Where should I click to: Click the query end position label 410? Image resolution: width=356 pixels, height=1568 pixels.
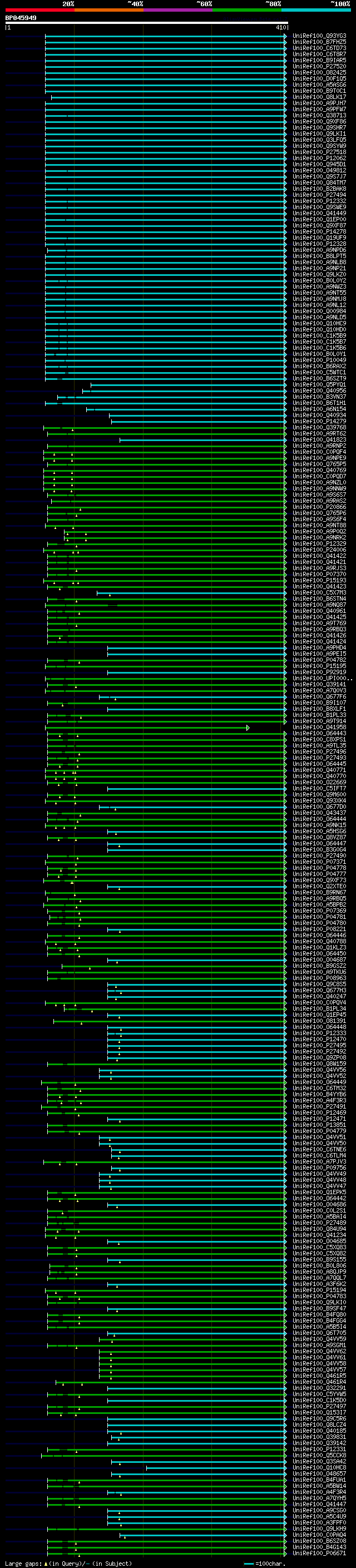coord(280,27)
